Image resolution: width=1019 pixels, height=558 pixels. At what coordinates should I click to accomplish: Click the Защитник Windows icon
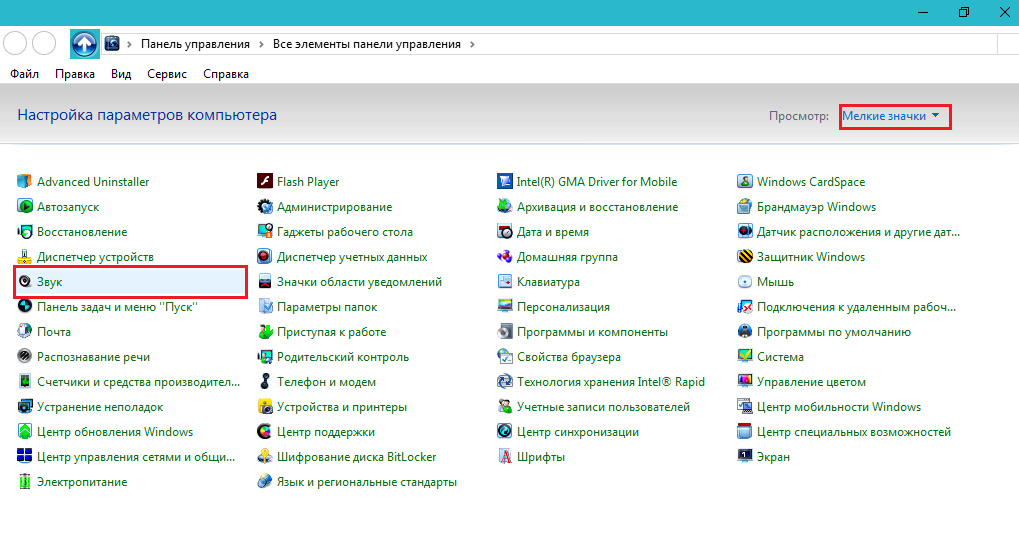pos(745,257)
